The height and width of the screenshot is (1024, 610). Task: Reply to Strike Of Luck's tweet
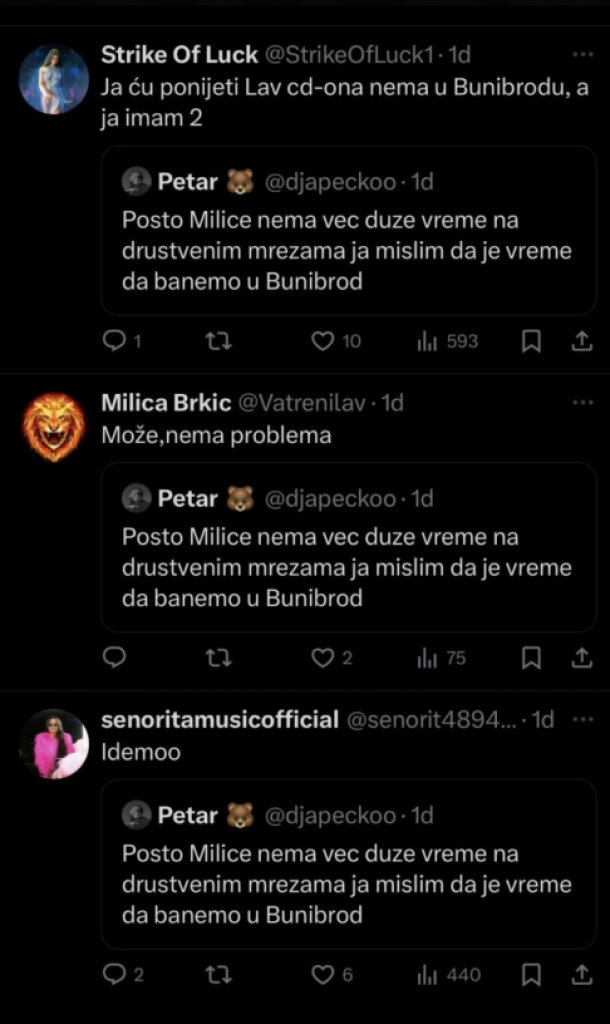pos(115,342)
